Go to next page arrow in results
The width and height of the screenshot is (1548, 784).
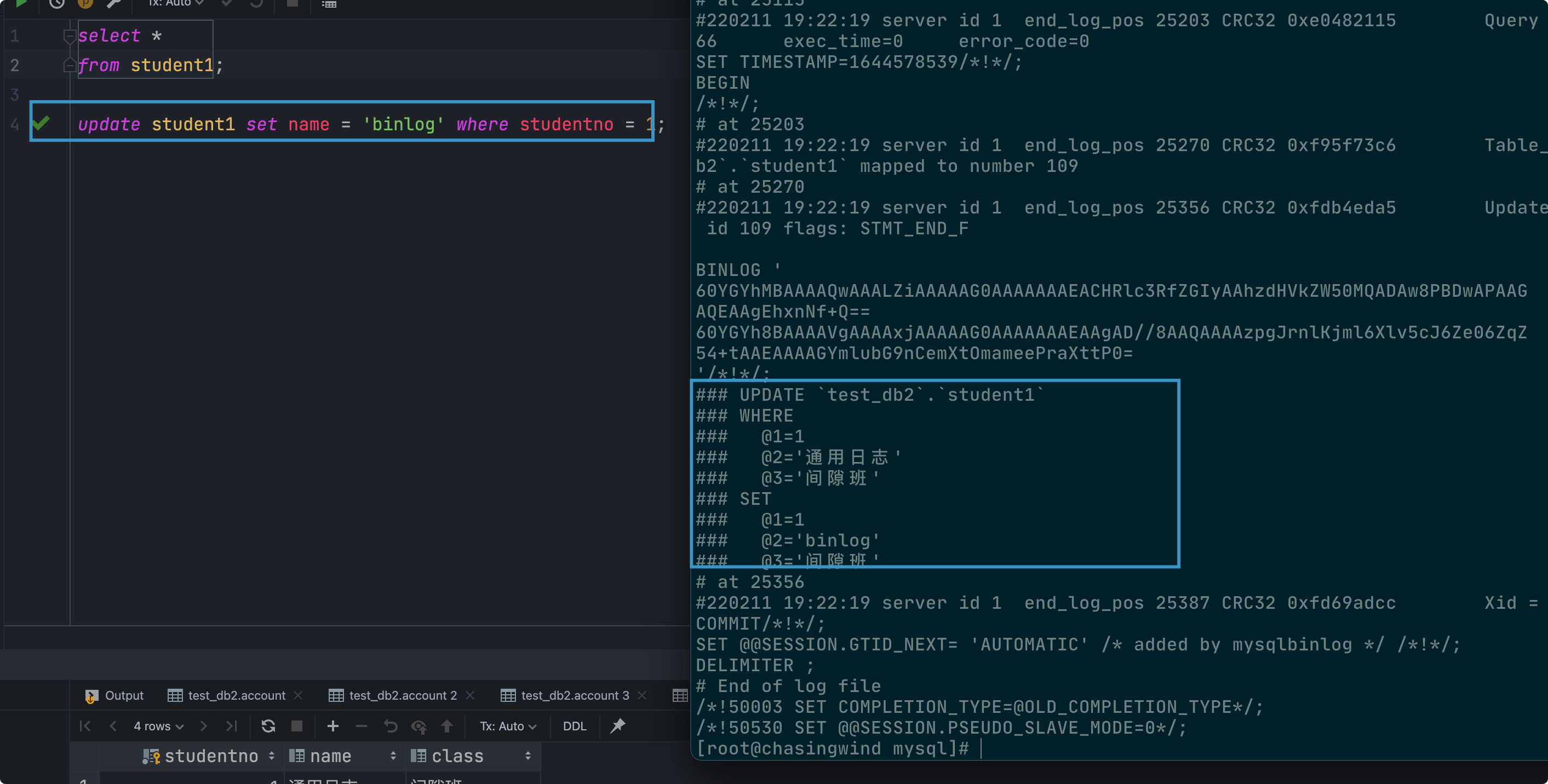click(203, 726)
